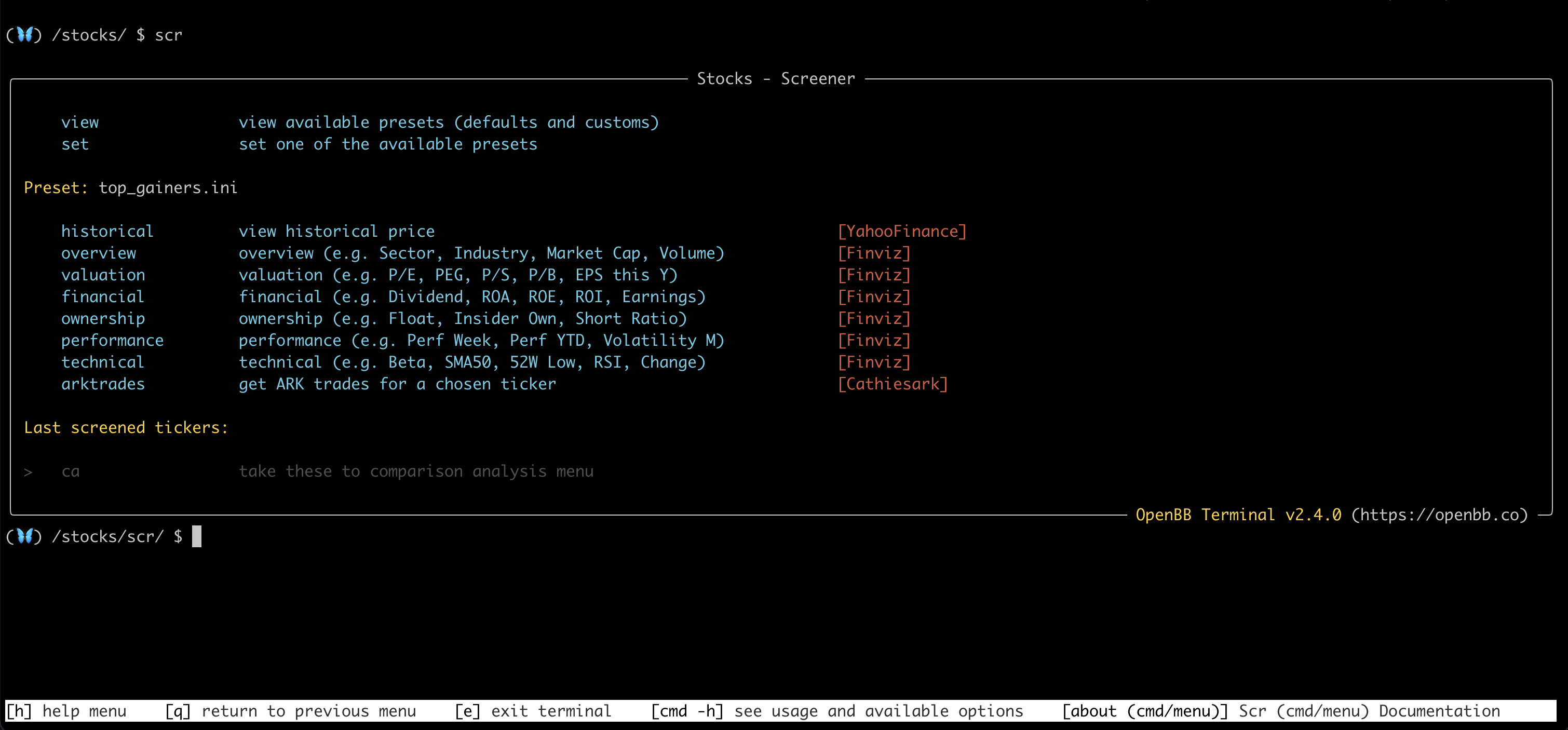Screen dimensions: 1568x730
Task: Click the [about (cmd/menu)] documentation hint
Action: click(x=1281, y=711)
